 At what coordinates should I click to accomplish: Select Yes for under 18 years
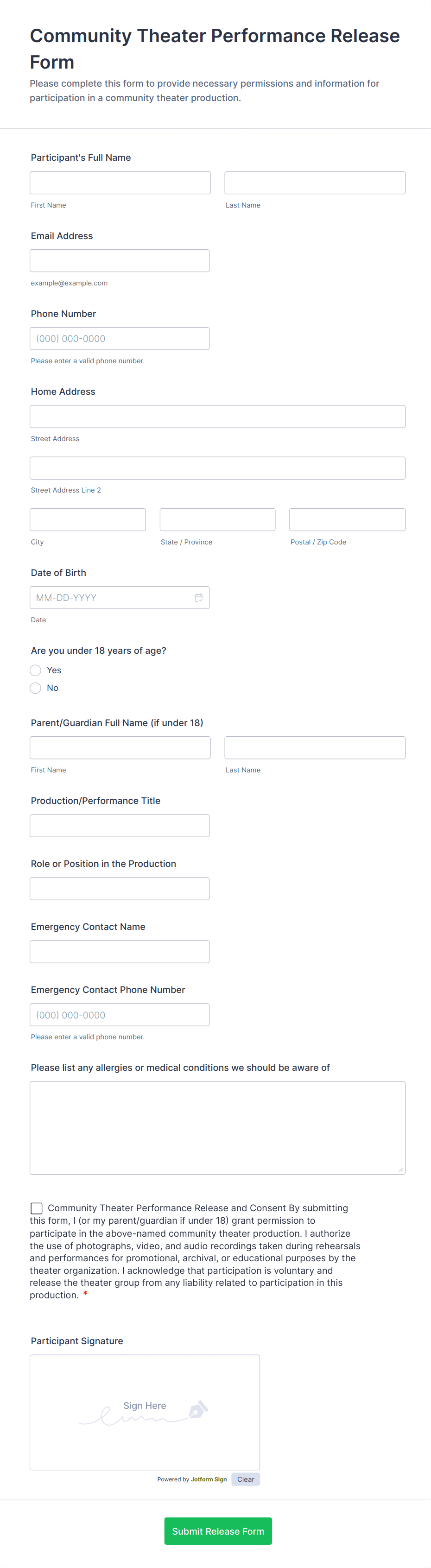pos(36,670)
